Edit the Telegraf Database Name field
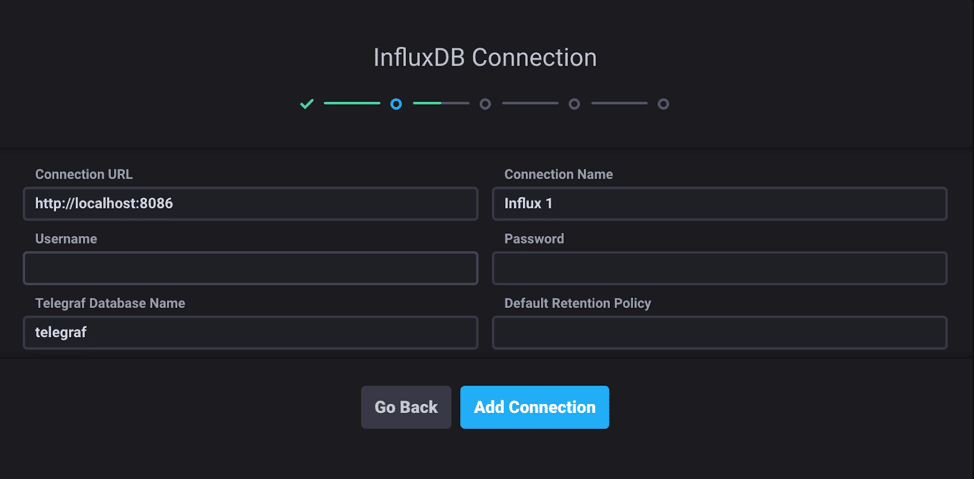 click(250, 333)
